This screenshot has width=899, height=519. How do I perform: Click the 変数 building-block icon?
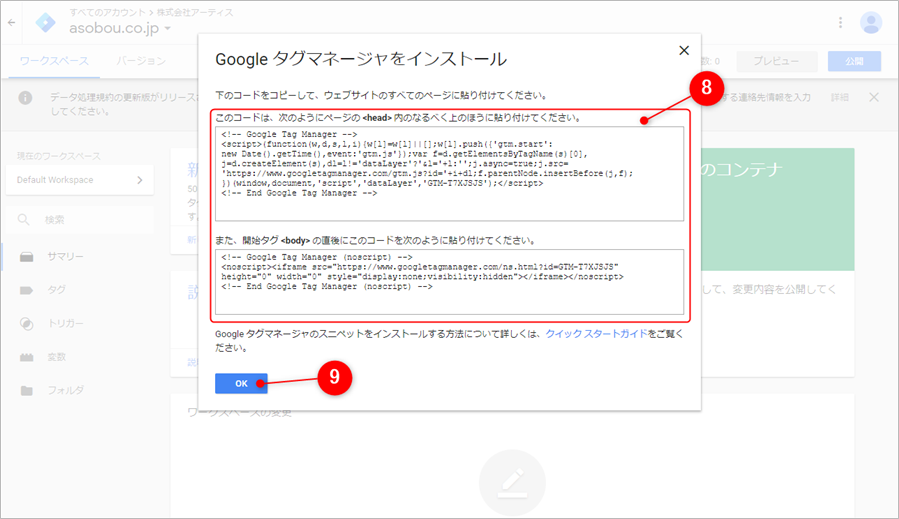click(x=26, y=357)
